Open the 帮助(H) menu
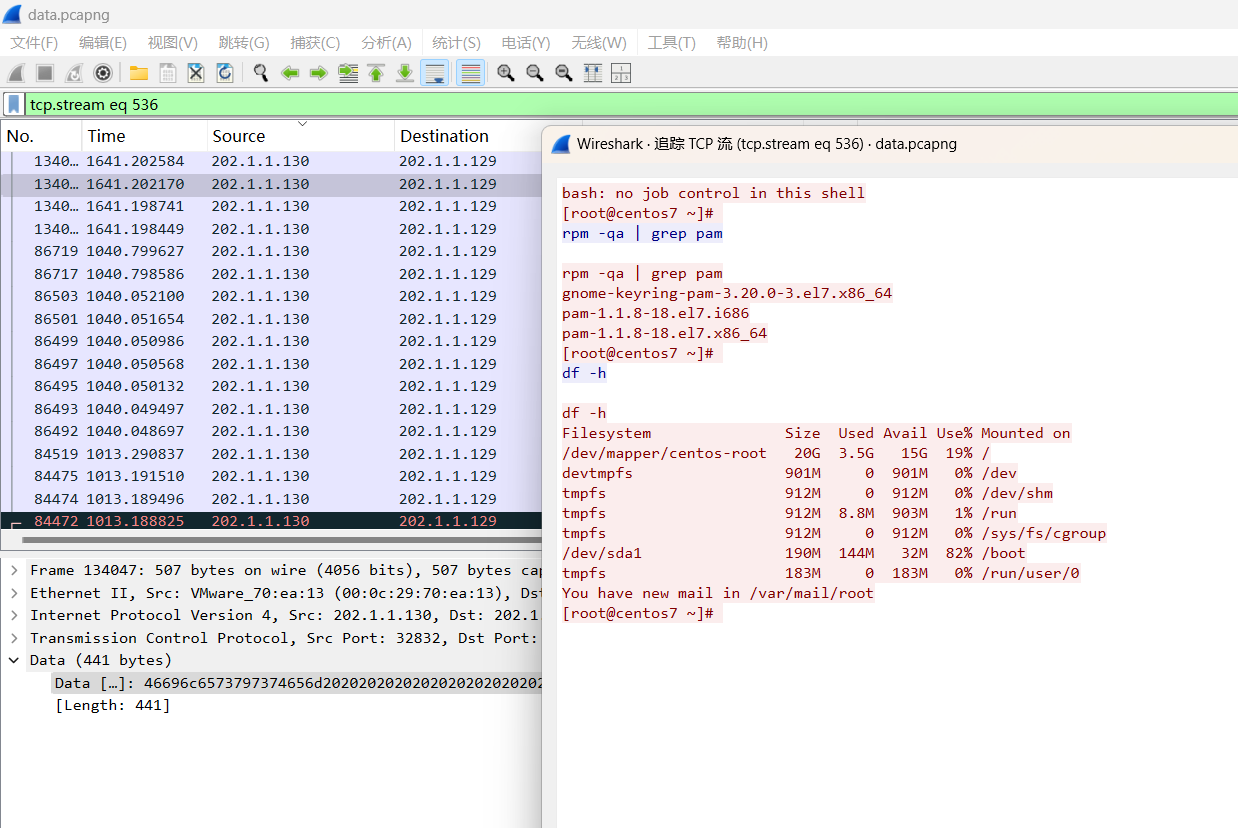This screenshot has width=1238, height=828. tap(742, 43)
